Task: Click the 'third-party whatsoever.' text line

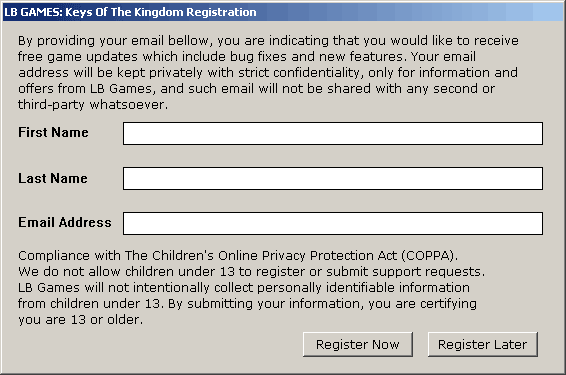Action: (93, 105)
